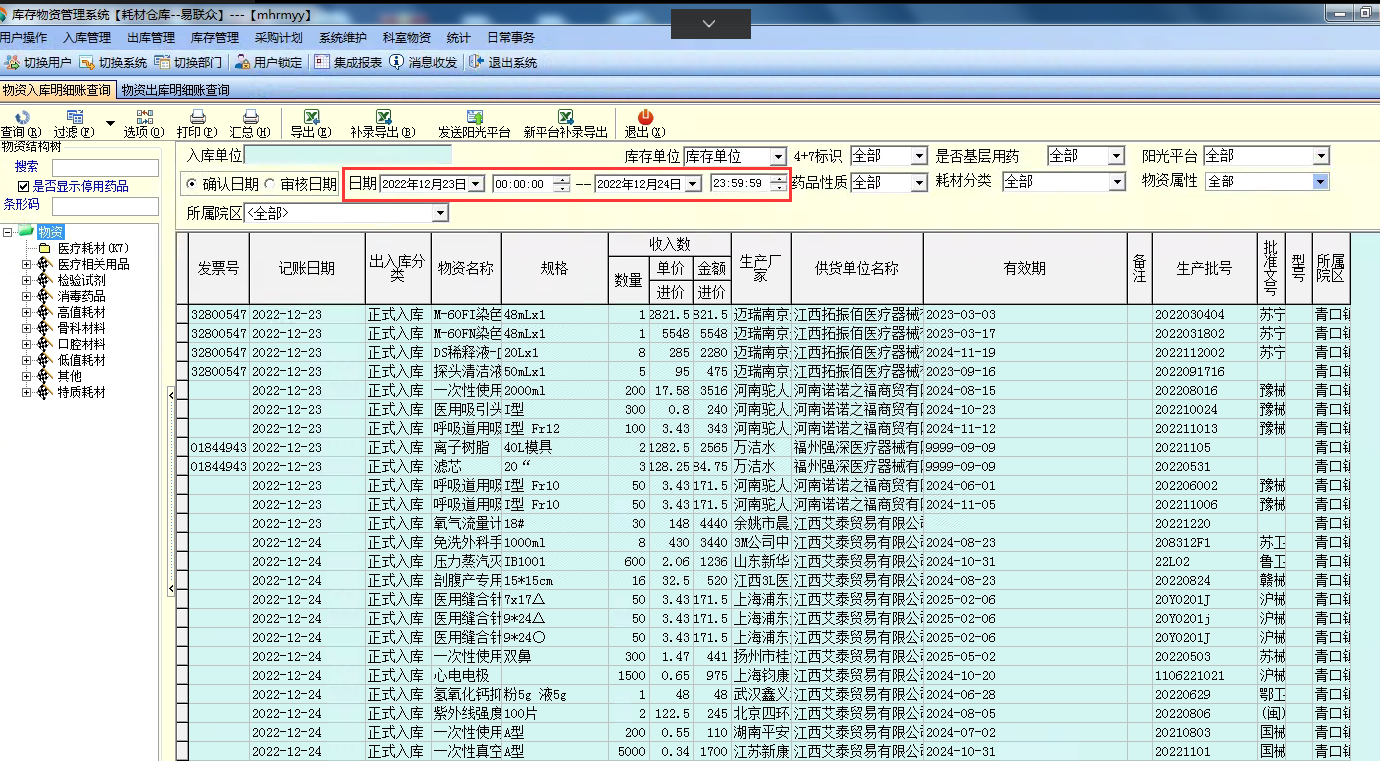Image resolution: width=1380 pixels, height=761 pixels.
Task: Click the 发送阳光平台 send icon
Action: (474, 117)
